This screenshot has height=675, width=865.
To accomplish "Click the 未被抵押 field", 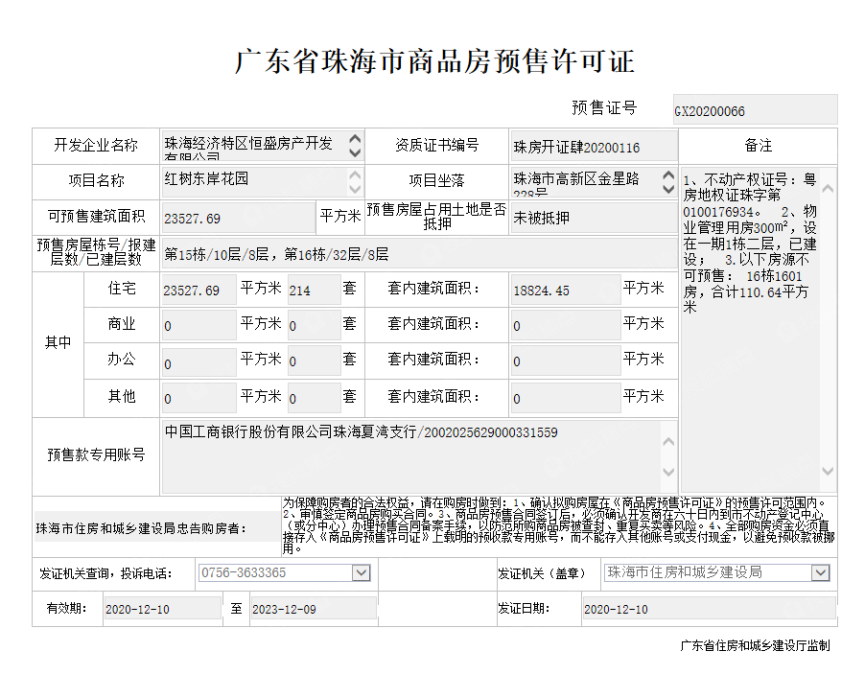I will [x=594, y=217].
